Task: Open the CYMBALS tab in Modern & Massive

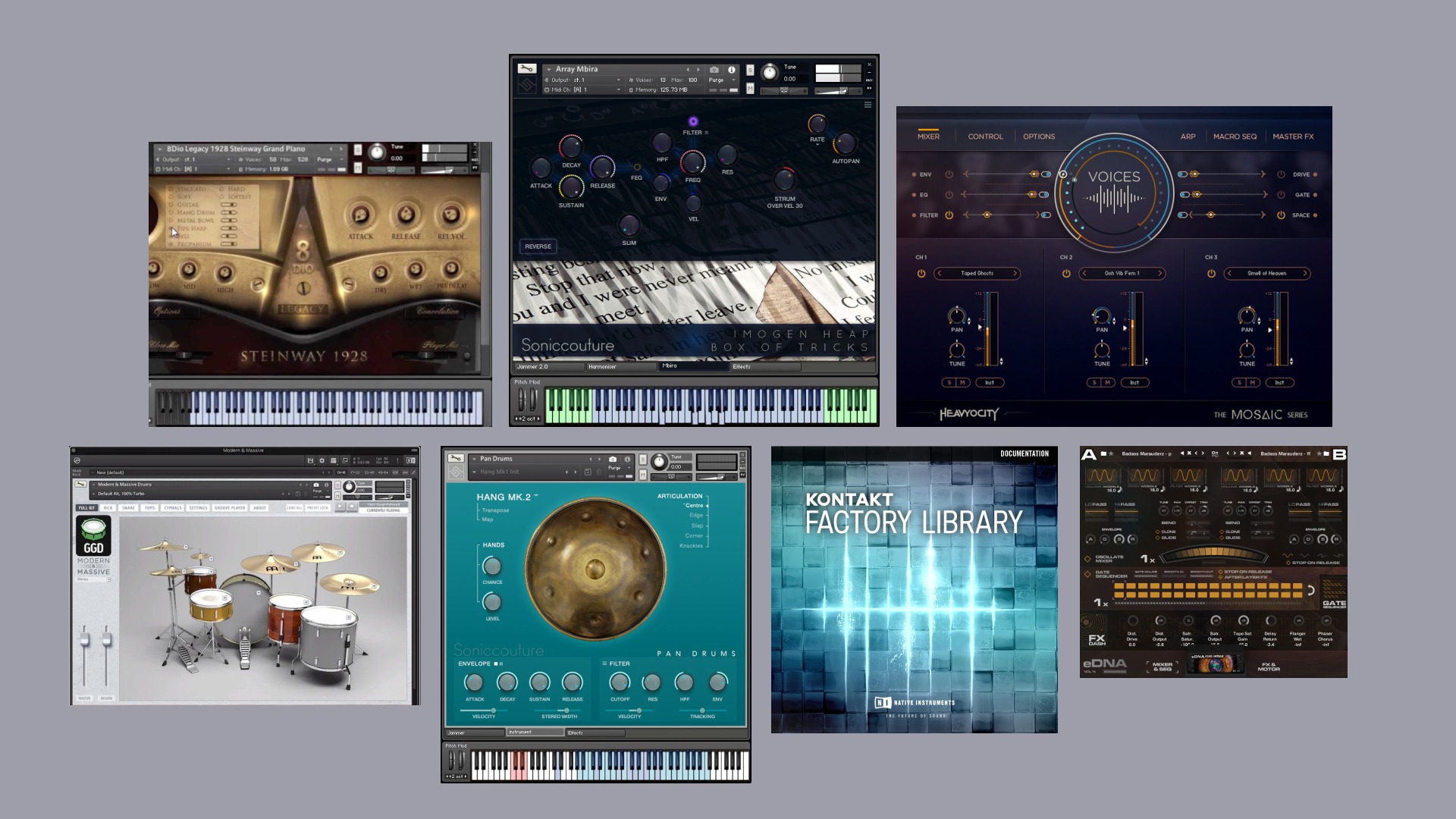Action: [174, 508]
